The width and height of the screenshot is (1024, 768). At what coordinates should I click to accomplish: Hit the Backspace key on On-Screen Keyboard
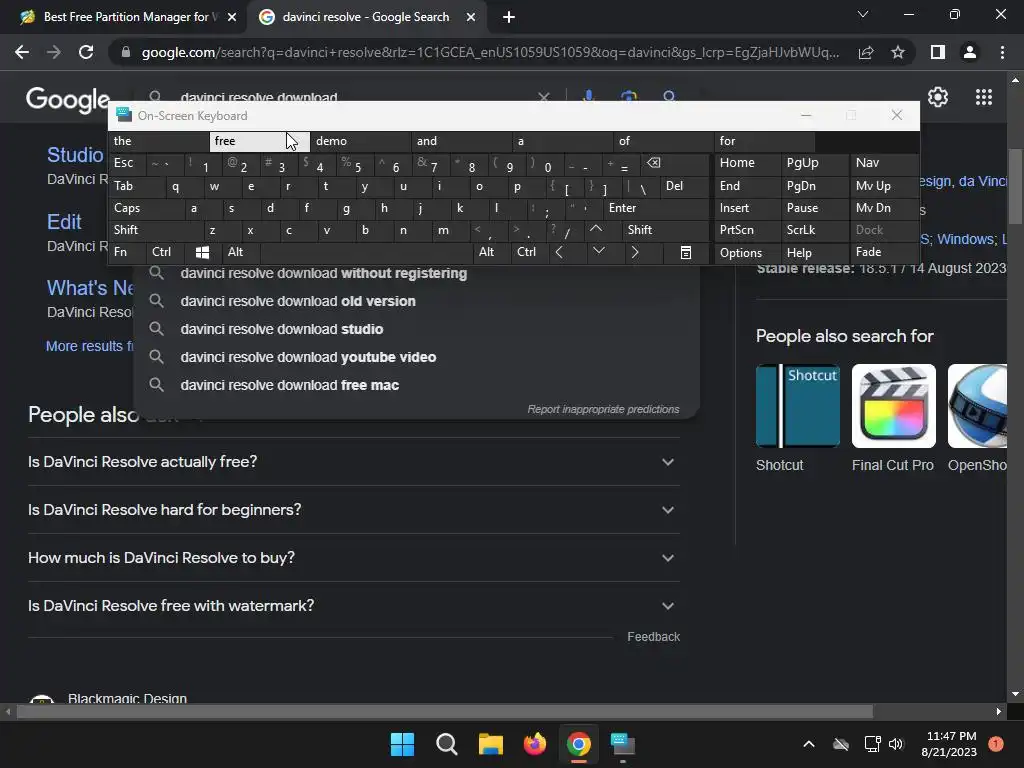pos(654,163)
